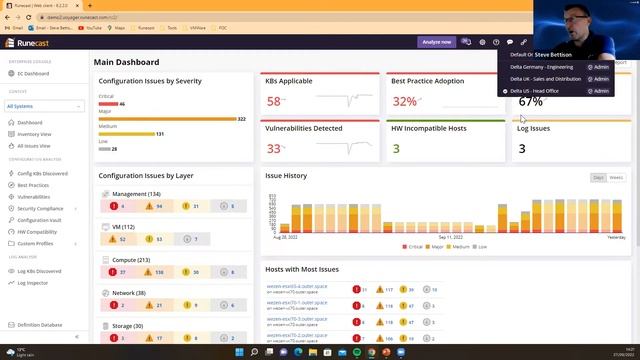640x360 pixels.
Task: Click the link icon in header
Action: (x=524, y=42)
